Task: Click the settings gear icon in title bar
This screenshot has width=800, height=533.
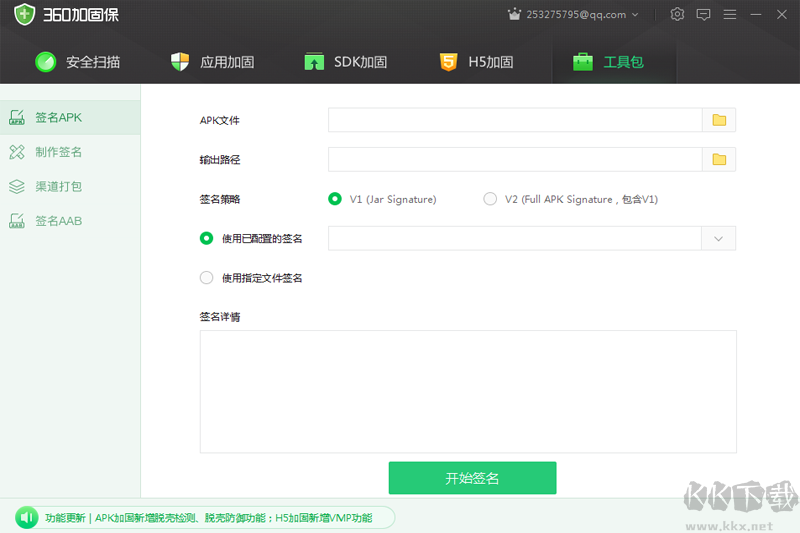Action: [x=677, y=14]
